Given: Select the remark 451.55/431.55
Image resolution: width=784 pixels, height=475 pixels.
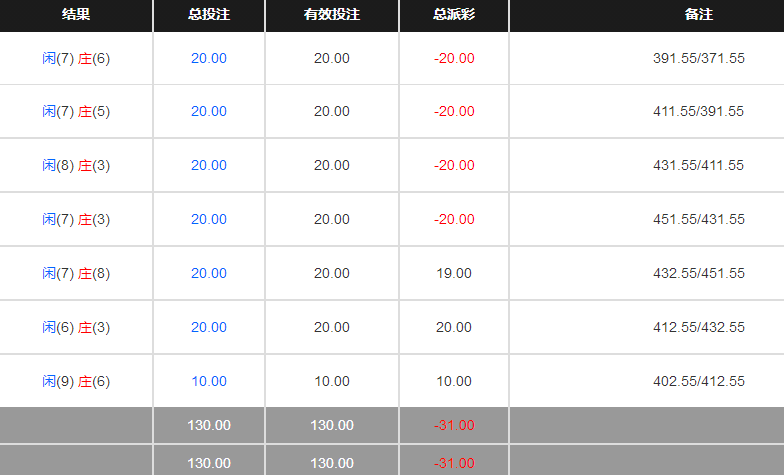Looking at the screenshot, I should coord(699,219).
